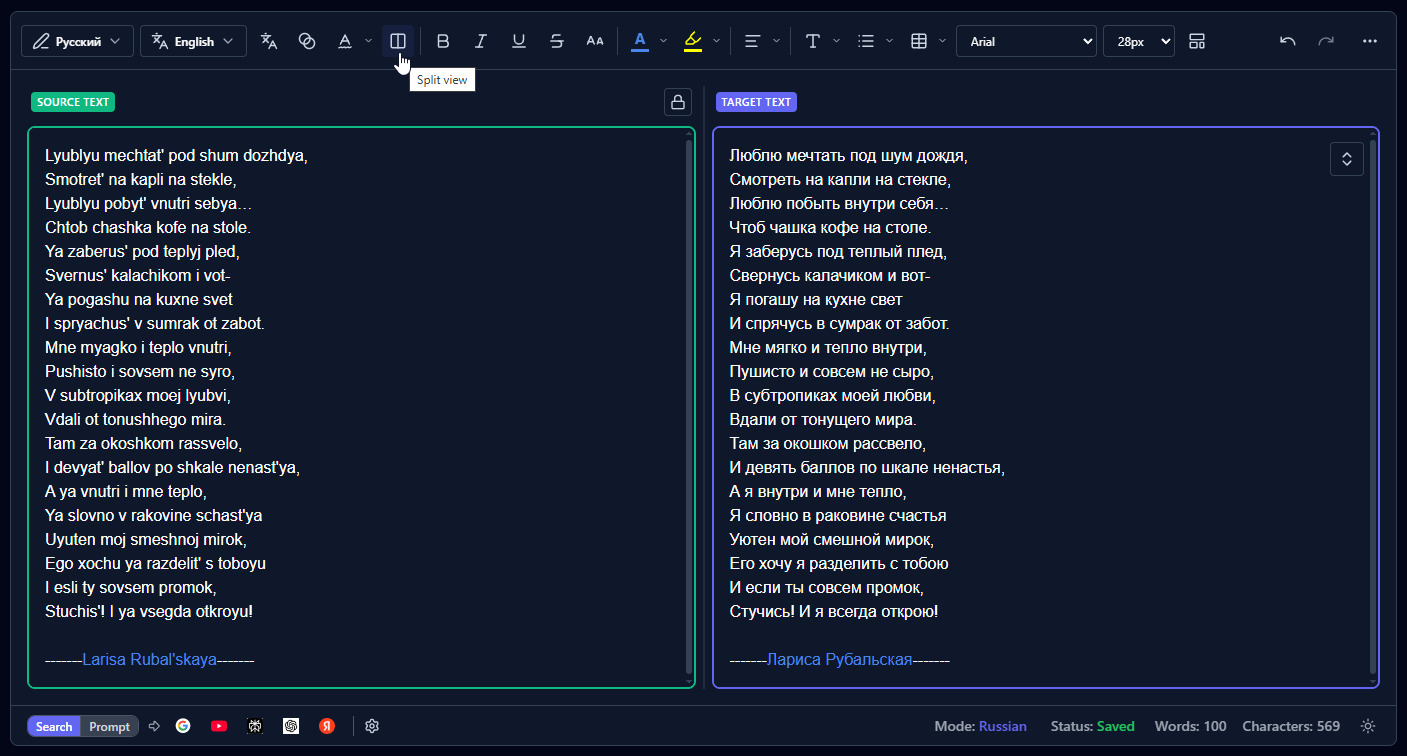Click the Status: Saved indicator

1092,727
